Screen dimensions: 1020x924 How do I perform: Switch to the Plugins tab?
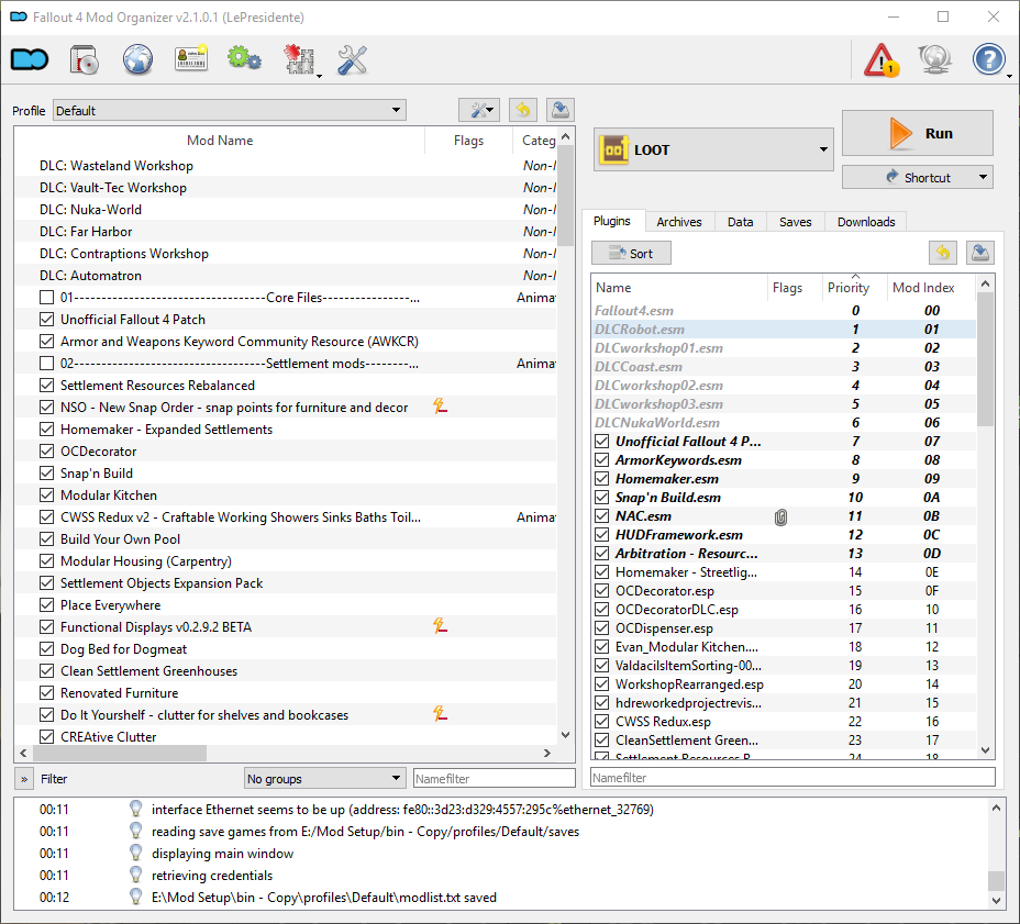click(612, 221)
